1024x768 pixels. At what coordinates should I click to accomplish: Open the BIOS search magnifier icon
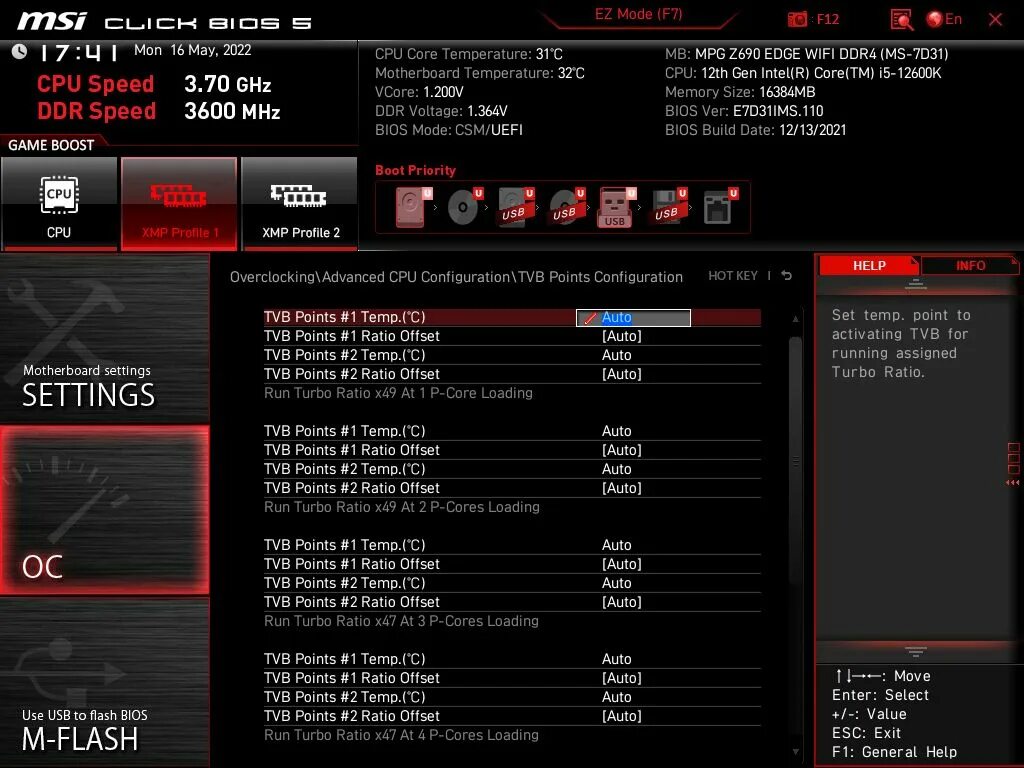(901, 20)
